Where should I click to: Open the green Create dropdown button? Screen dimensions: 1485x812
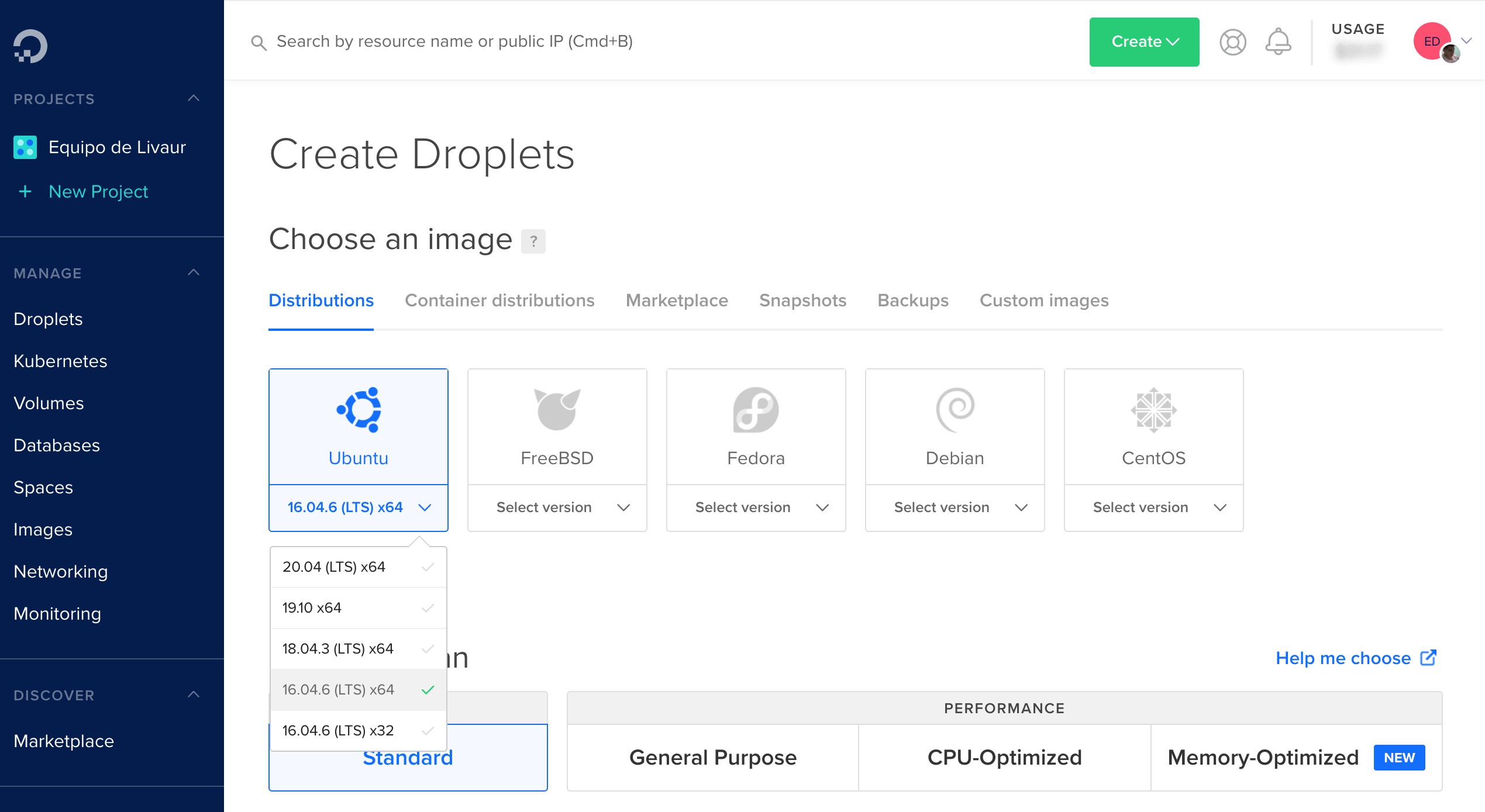[1144, 42]
